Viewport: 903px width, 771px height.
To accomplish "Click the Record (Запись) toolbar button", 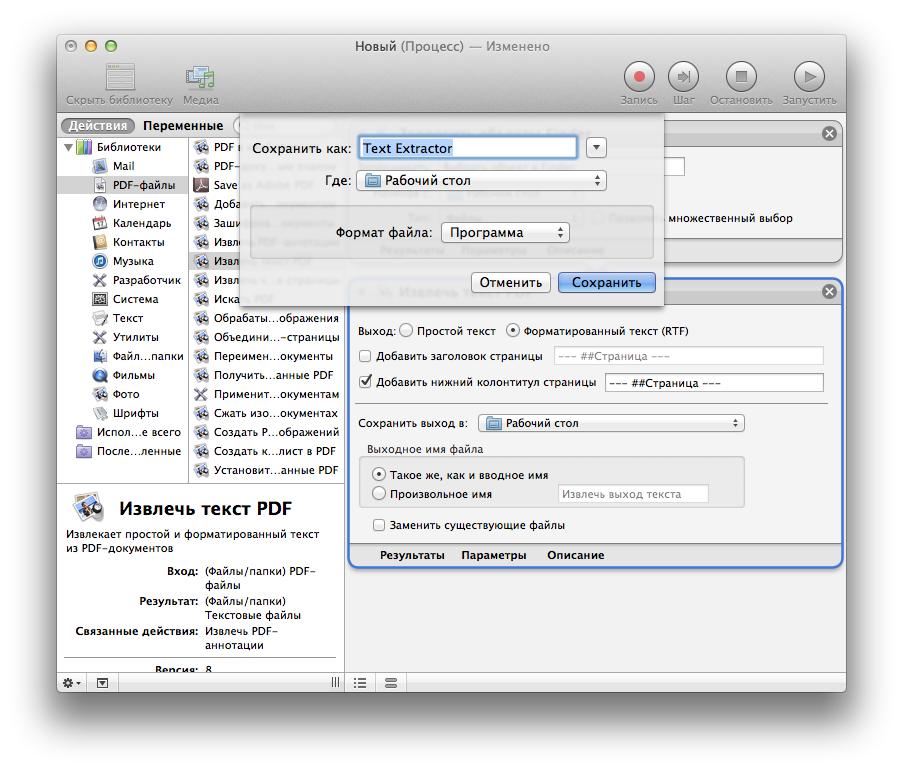I will tap(639, 77).
